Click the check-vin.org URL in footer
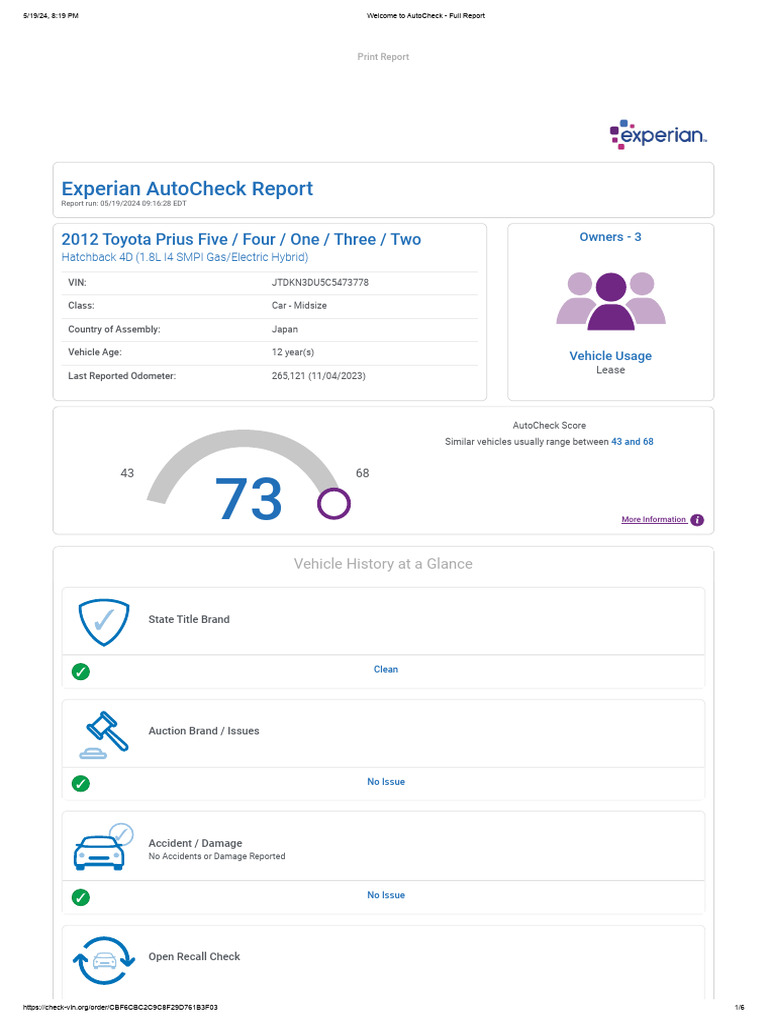The height and width of the screenshot is (1024, 768). (x=120, y=1008)
